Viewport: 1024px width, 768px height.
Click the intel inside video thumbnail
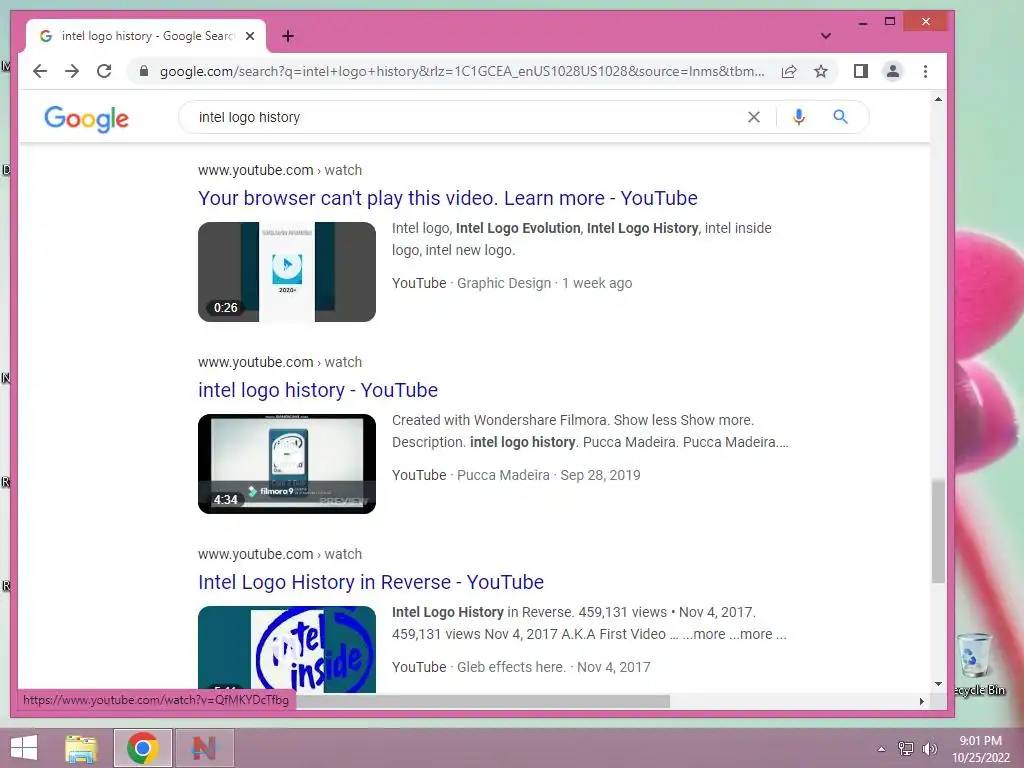coord(287,649)
